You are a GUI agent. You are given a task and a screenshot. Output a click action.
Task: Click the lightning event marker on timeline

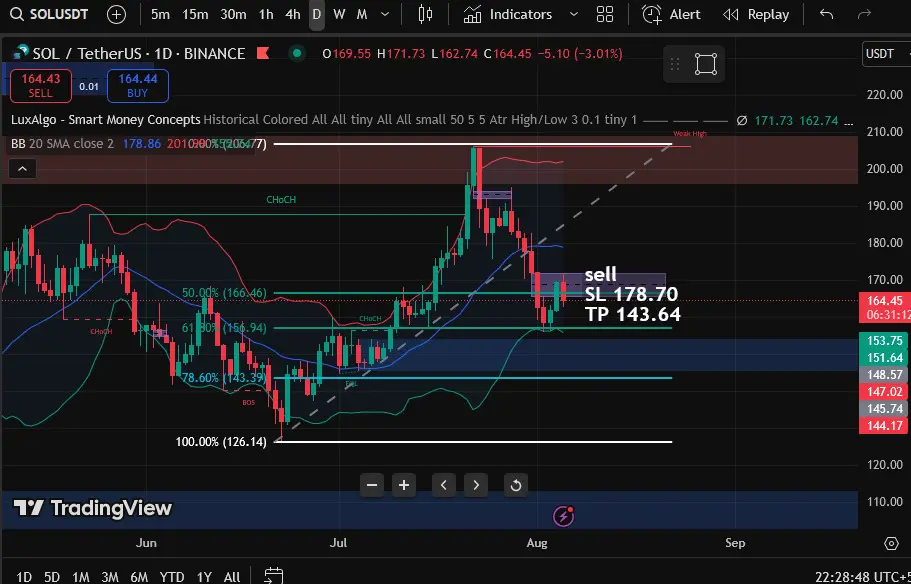point(564,515)
